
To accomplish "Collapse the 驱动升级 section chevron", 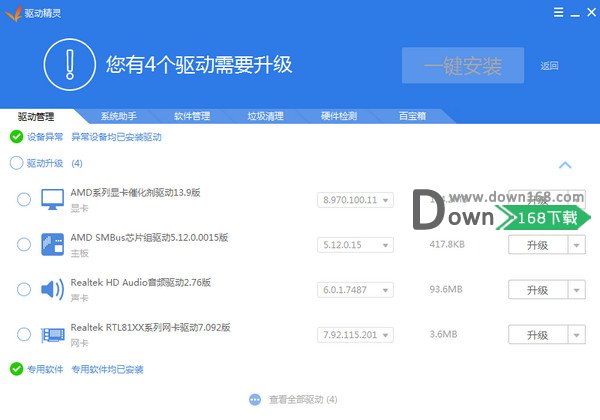I will pyautogui.click(x=565, y=165).
